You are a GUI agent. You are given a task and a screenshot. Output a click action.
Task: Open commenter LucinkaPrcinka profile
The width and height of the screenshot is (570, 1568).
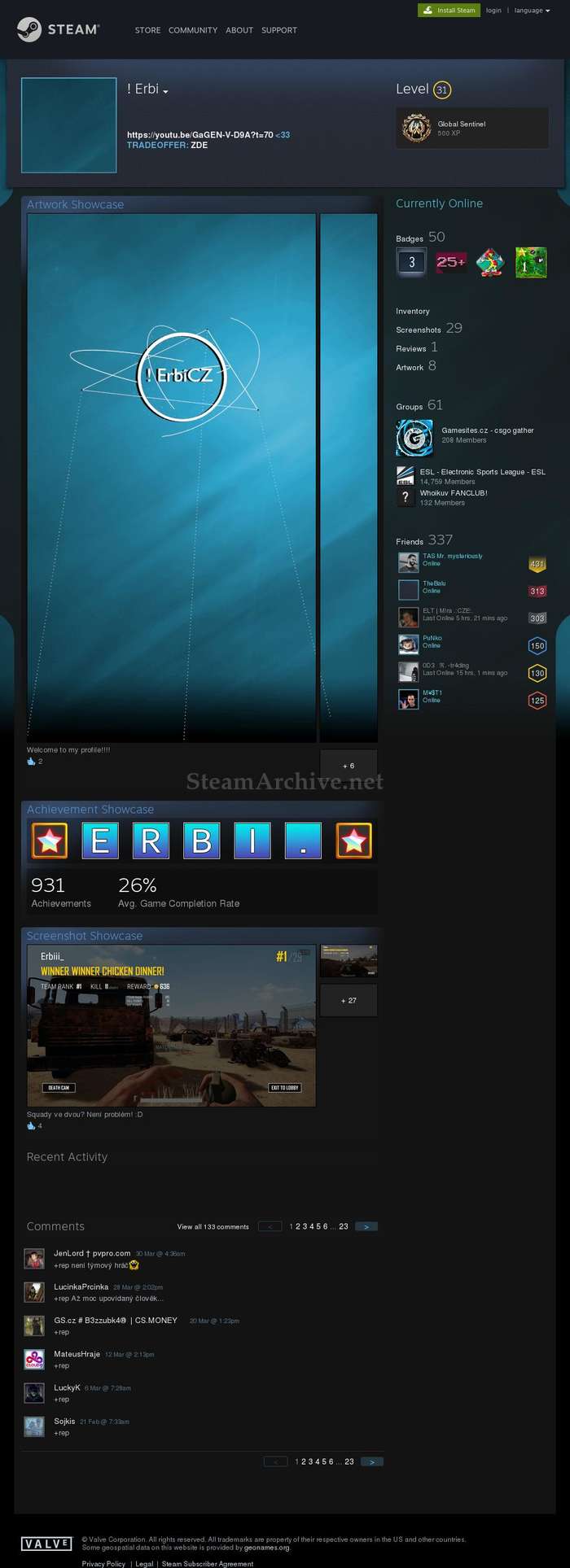point(81,1286)
